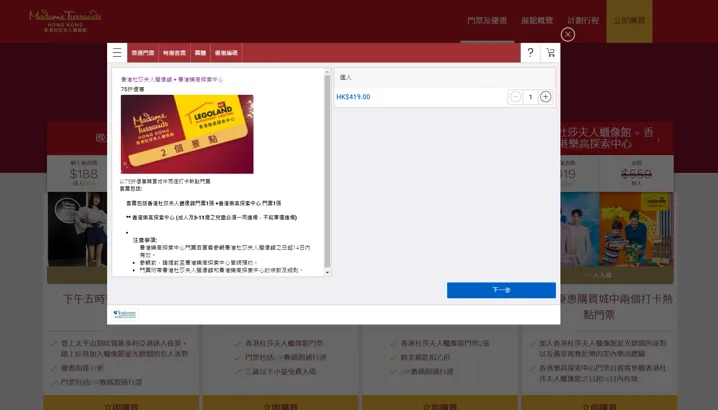
Task: Click the struck-through $559 price
Action: [x=636, y=174]
